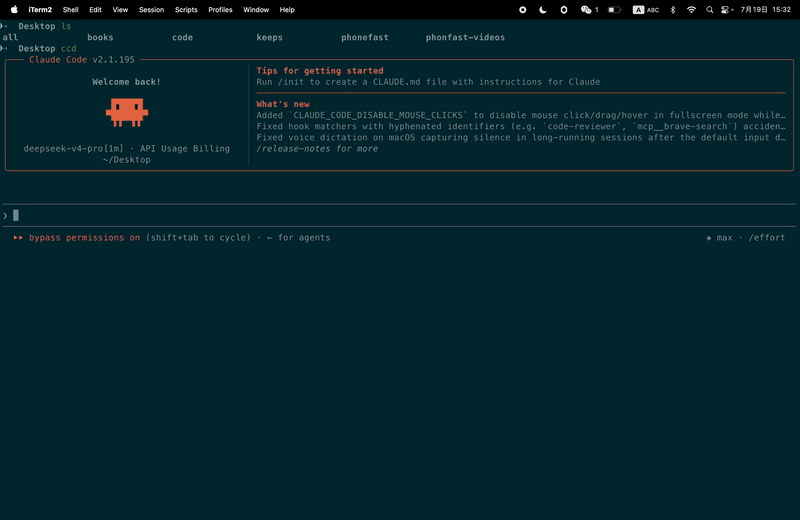Open the Edit menu

click(95, 10)
